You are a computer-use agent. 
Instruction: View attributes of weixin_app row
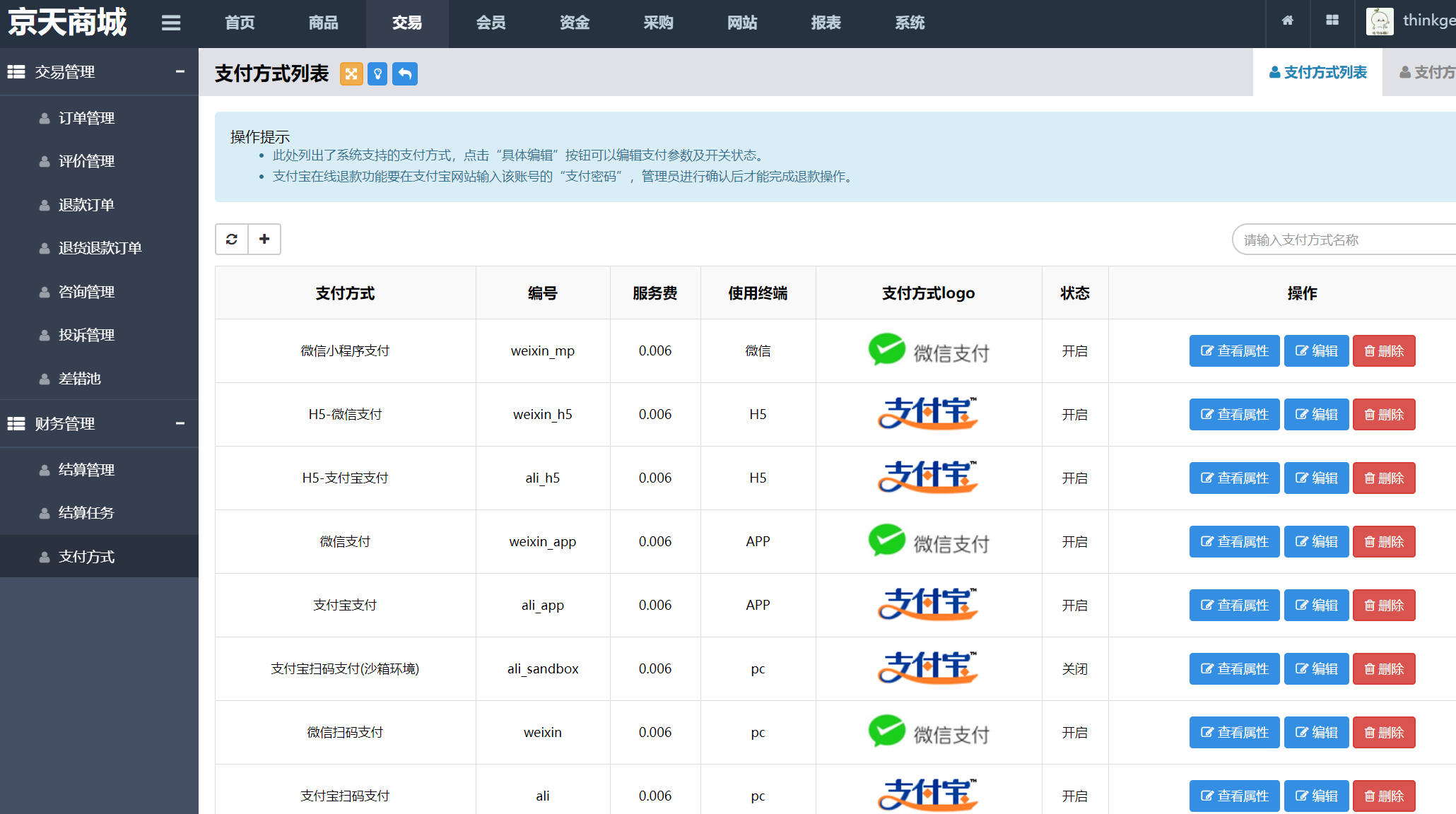click(x=1234, y=542)
